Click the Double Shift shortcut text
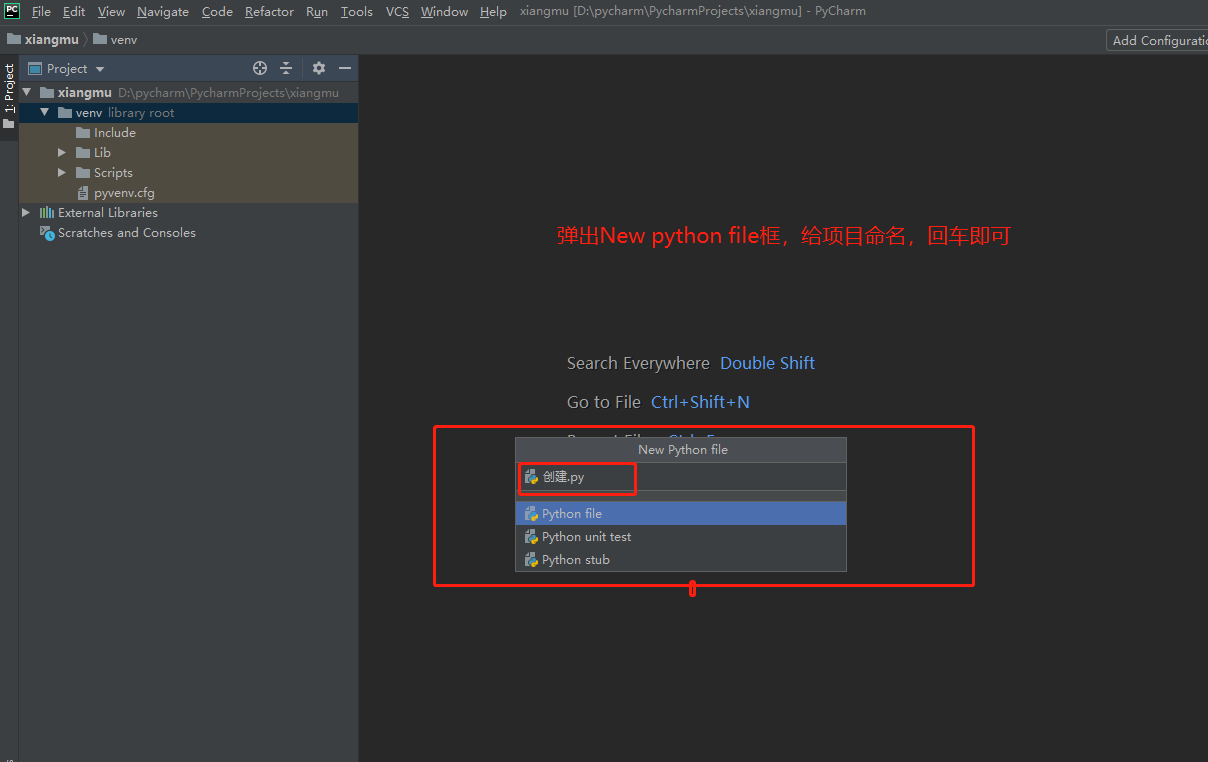 point(768,363)
